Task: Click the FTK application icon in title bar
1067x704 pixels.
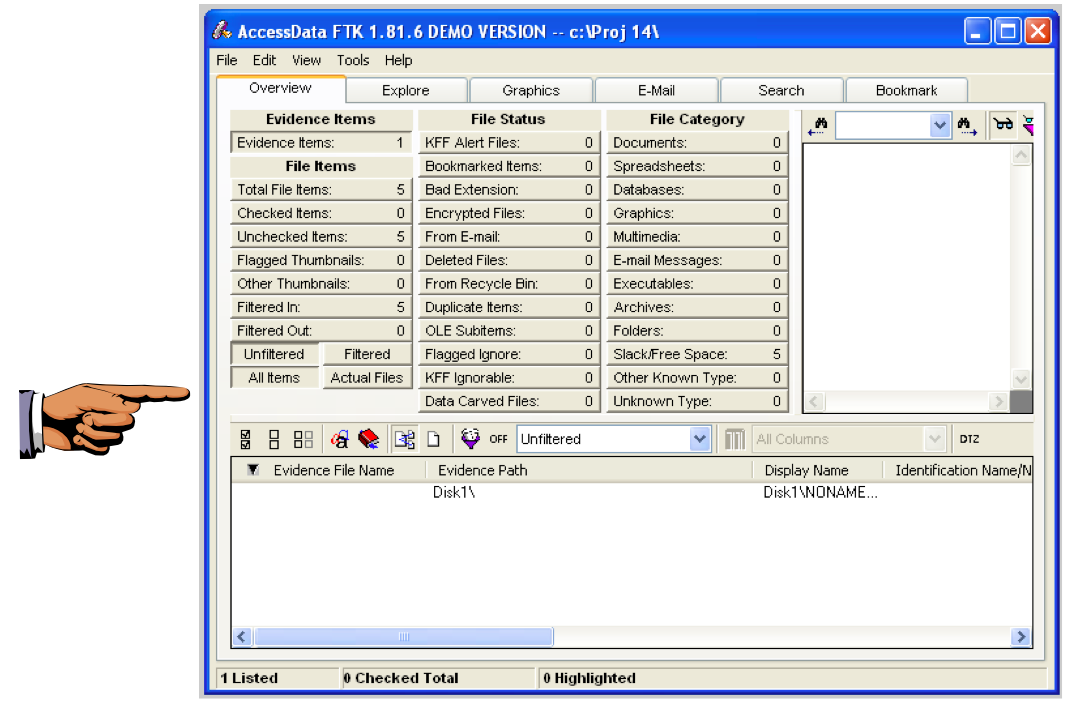Action: 221,31
